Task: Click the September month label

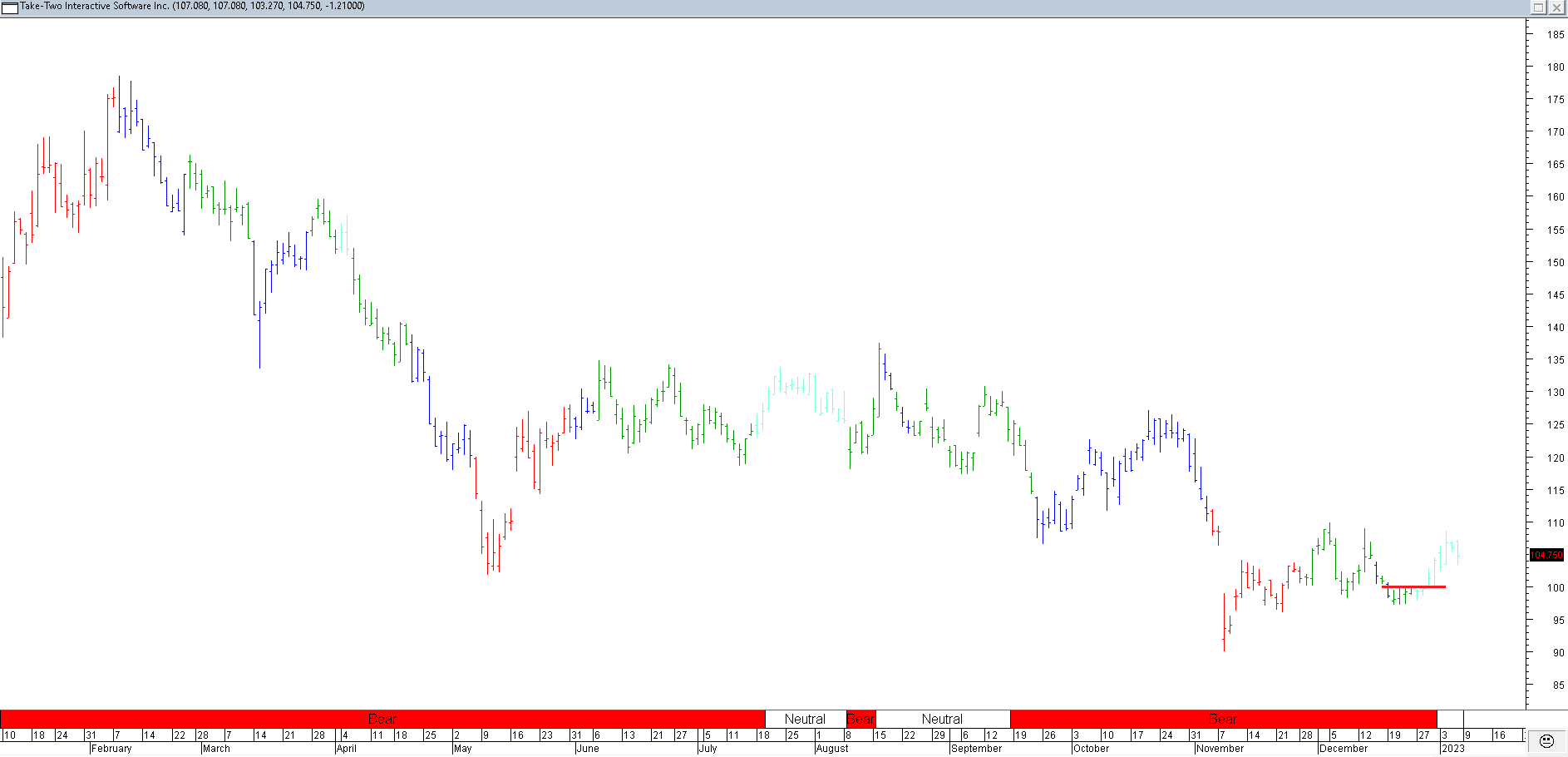Action: [976, 749]
